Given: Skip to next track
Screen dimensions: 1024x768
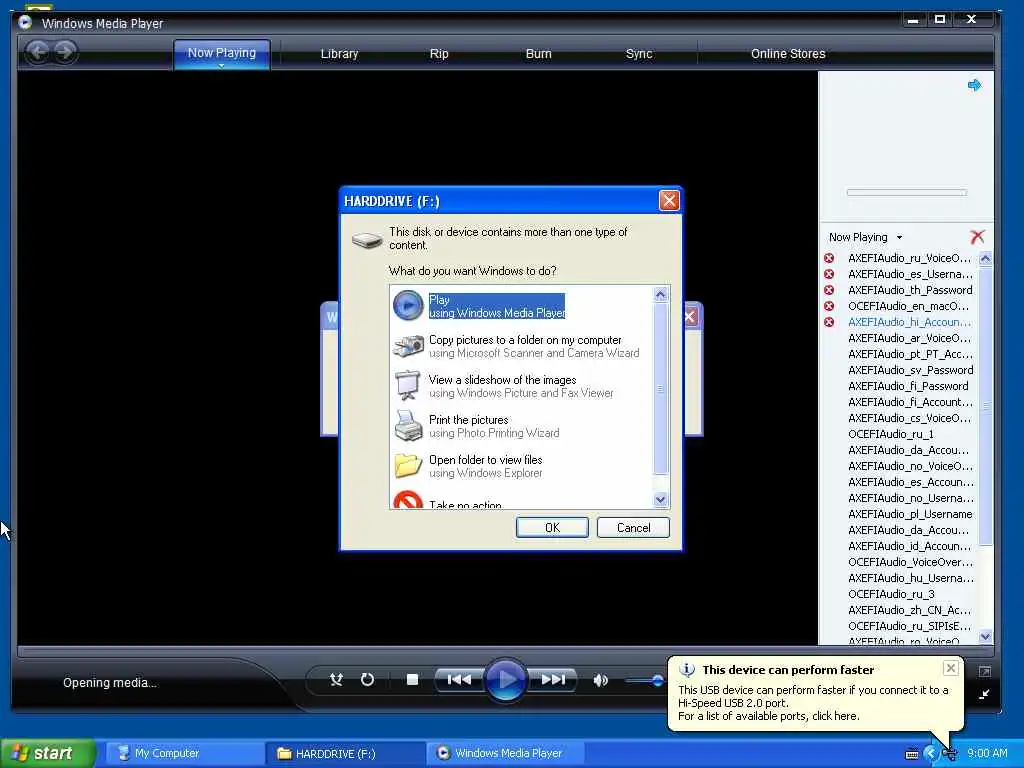Looking at the screenshot, I should click(x=552, y=680).
